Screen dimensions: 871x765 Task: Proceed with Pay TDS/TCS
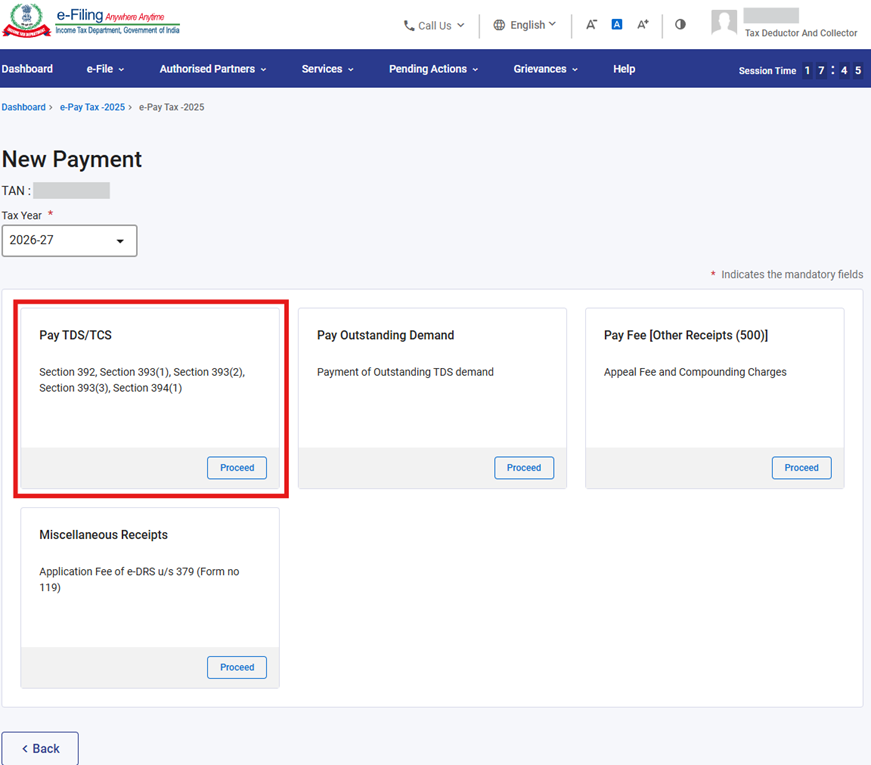[237, 468]
